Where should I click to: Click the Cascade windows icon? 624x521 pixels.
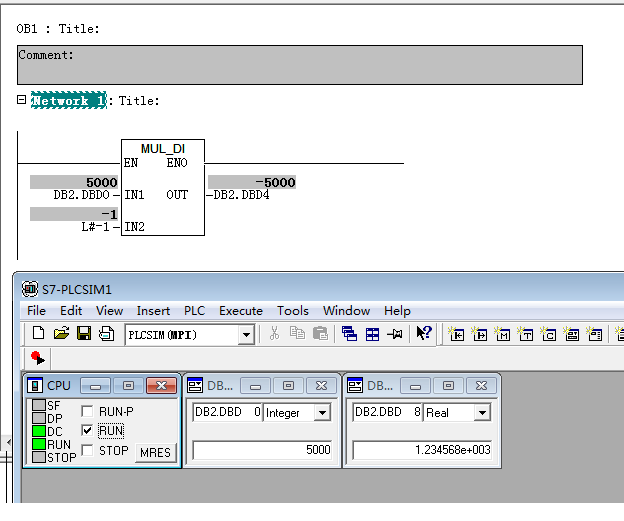click(349, 334)
